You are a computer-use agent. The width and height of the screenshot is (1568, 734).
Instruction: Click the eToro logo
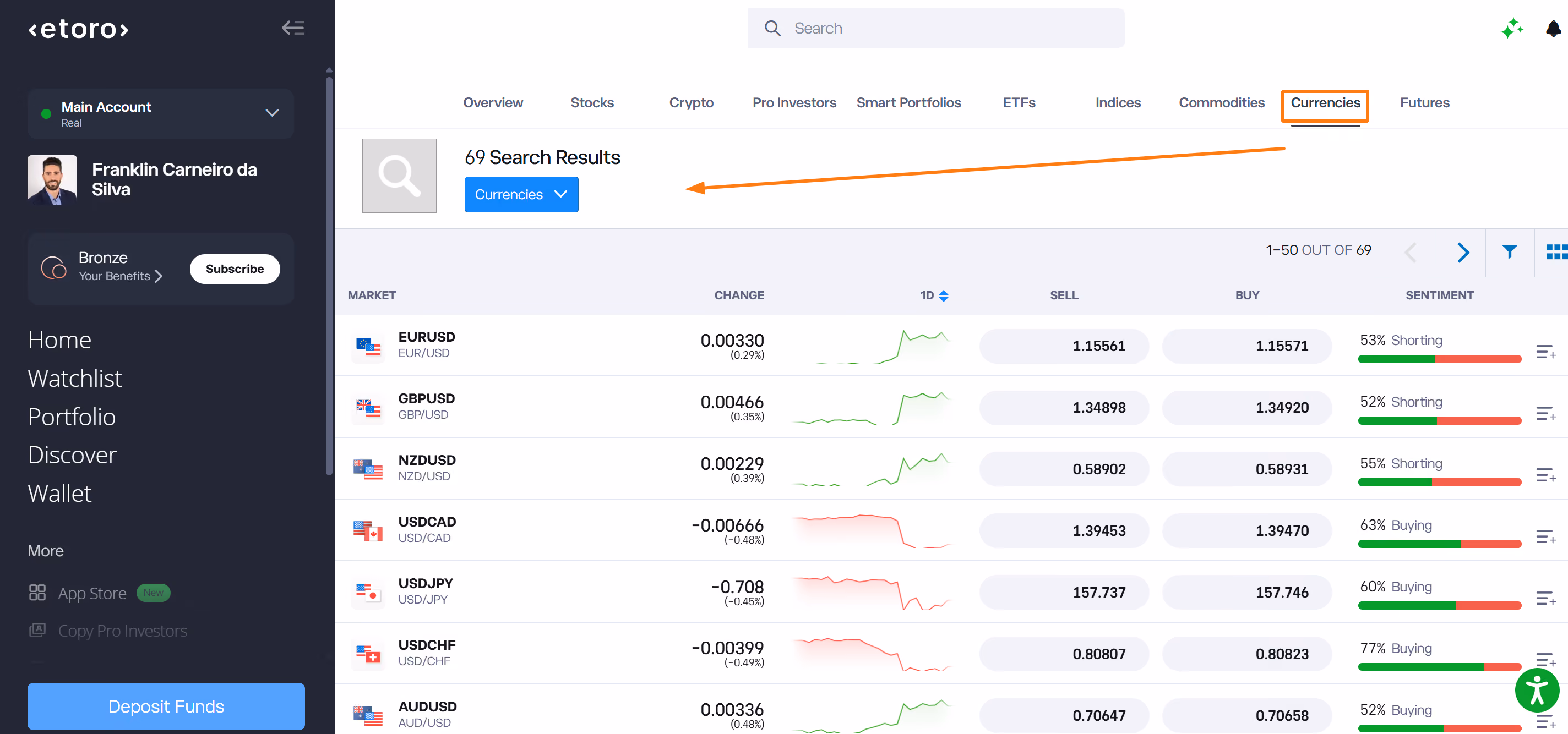[x=79, y=29]
